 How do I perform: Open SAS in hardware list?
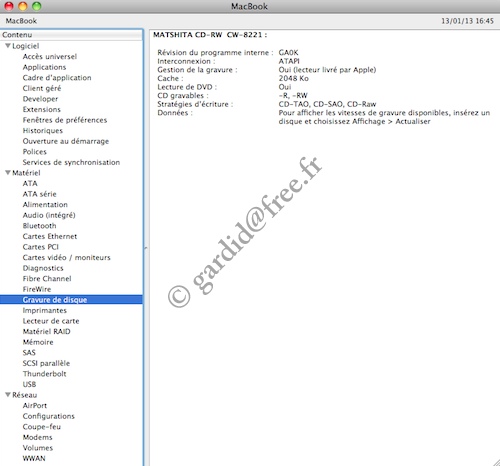pos(29,353)
